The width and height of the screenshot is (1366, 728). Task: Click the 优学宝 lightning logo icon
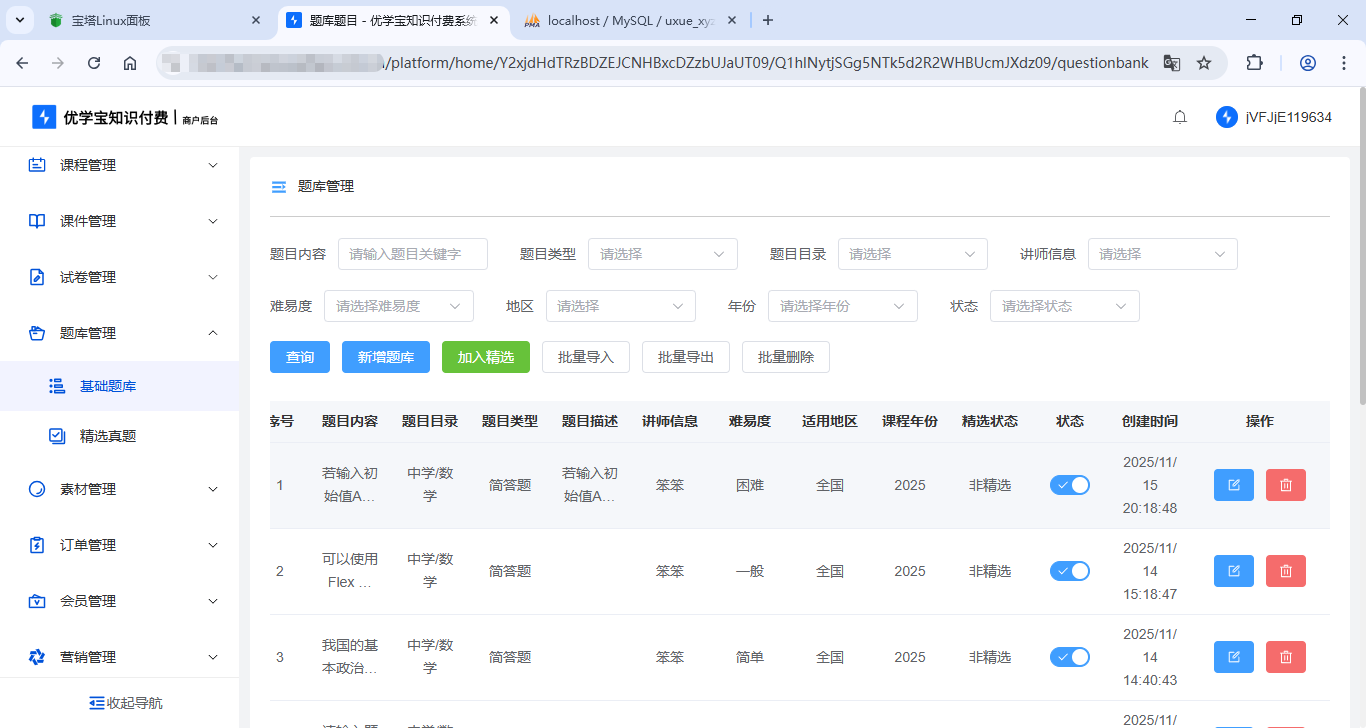tap(44, 117)
